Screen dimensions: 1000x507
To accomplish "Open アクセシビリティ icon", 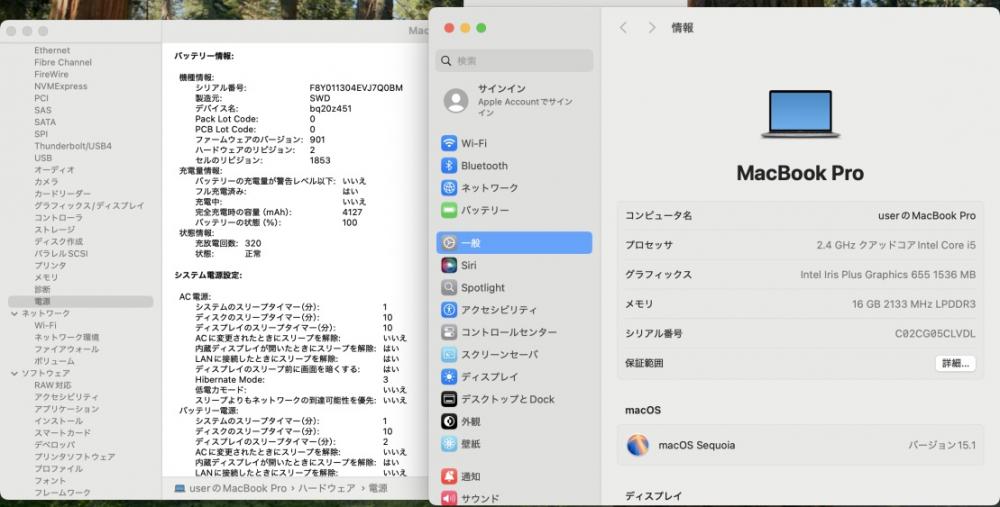I will pos(449,310).
